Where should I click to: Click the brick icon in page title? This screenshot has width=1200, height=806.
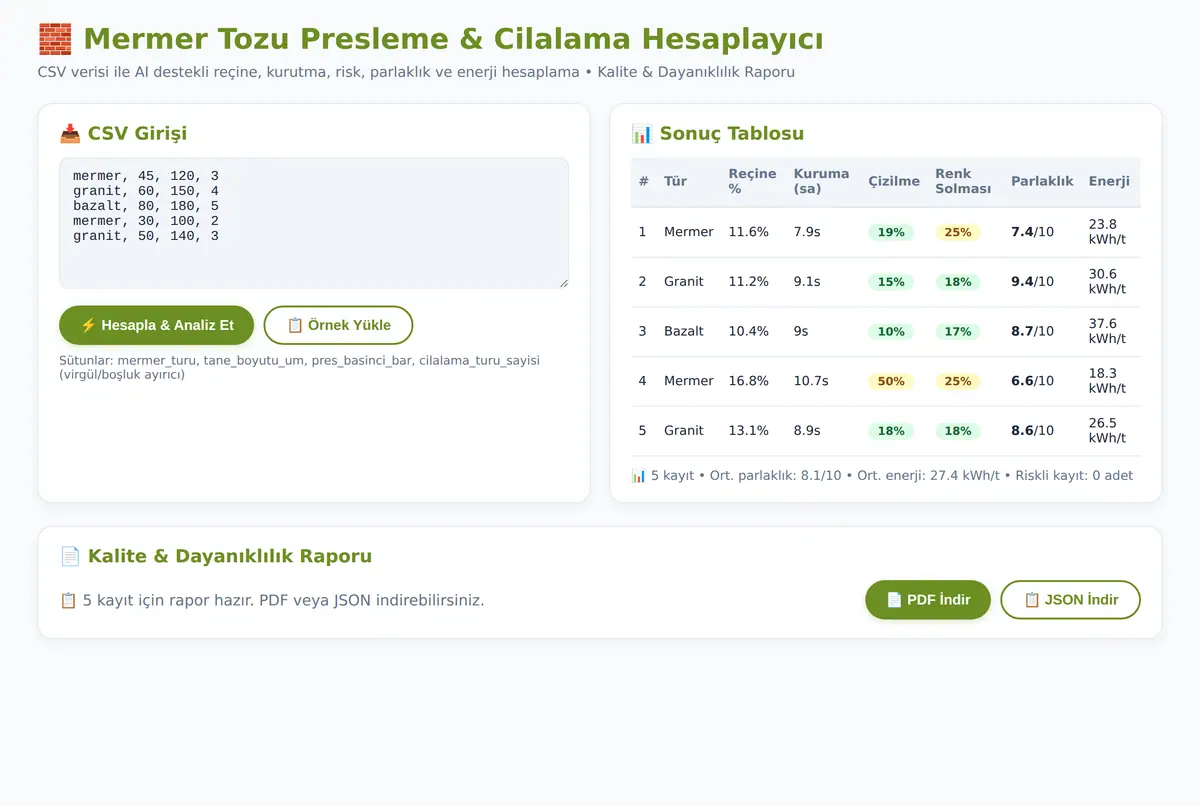tap(55, 40)
